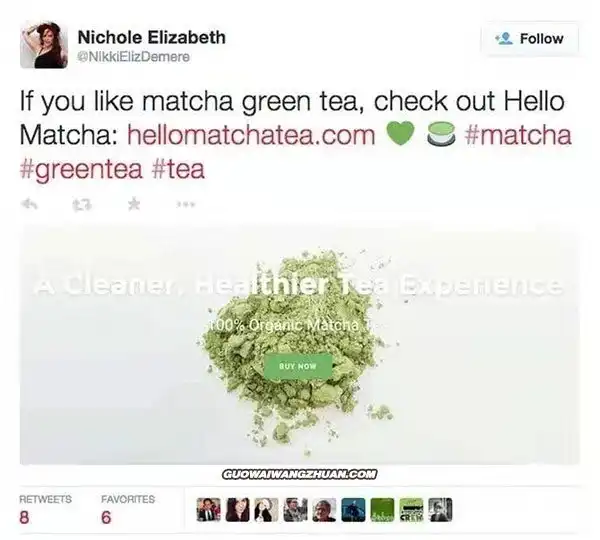This screenshot has width=600, height=540.
Task: Retweet this tweet using the retweet icon
Action: (x=82, y=205)
